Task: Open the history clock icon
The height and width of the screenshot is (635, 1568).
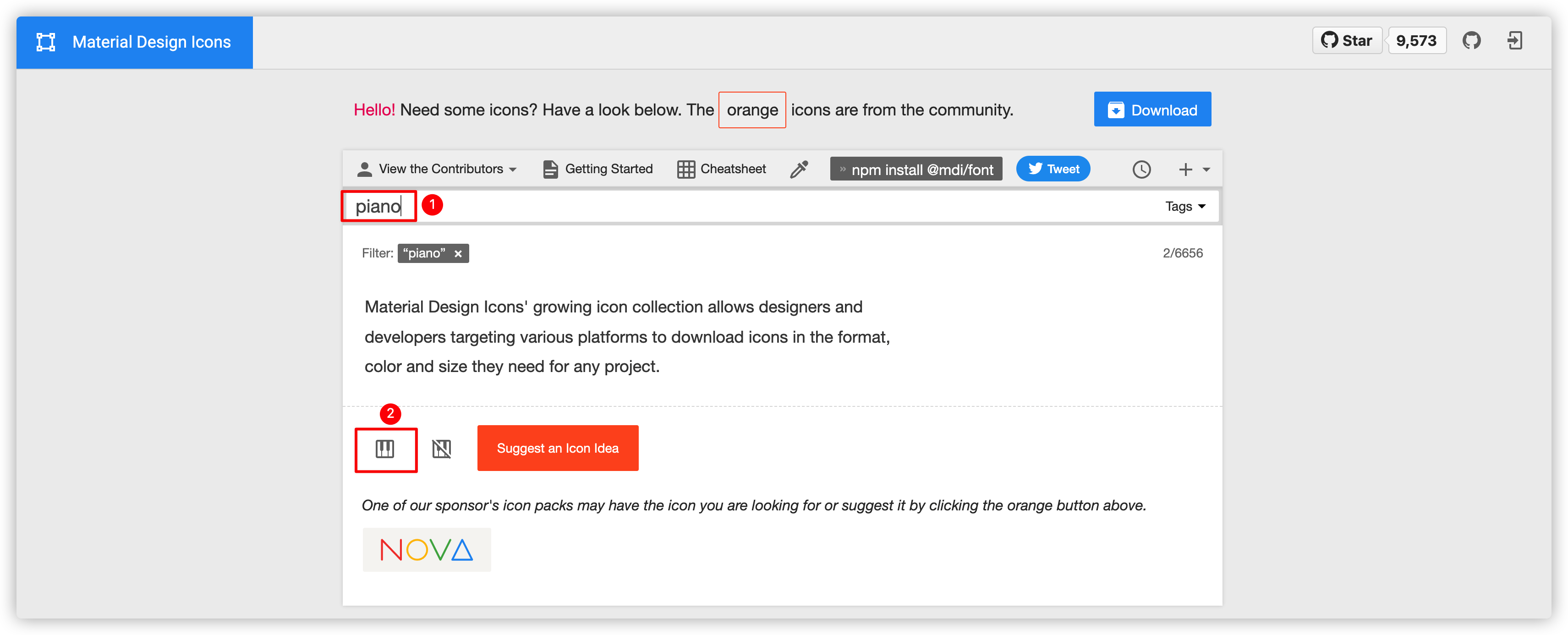Action: (x=1141, y=169)
